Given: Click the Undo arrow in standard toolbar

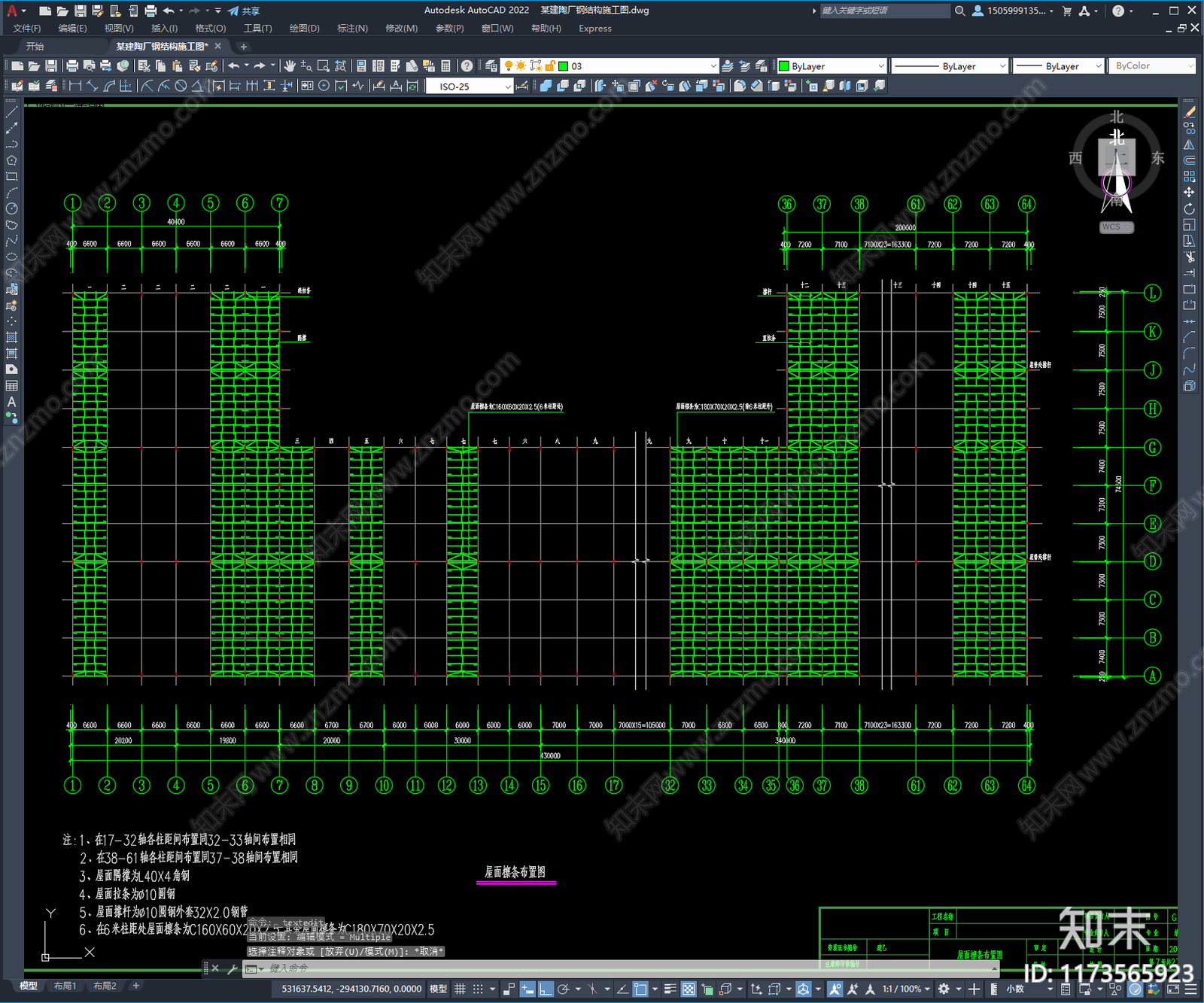Looking at the screenshot, I should 234,66.
